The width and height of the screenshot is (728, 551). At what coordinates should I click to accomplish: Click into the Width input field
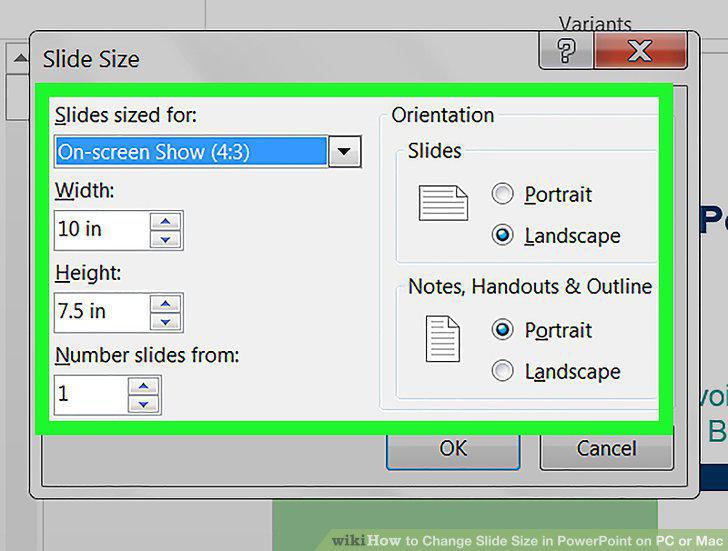(102, 230)
